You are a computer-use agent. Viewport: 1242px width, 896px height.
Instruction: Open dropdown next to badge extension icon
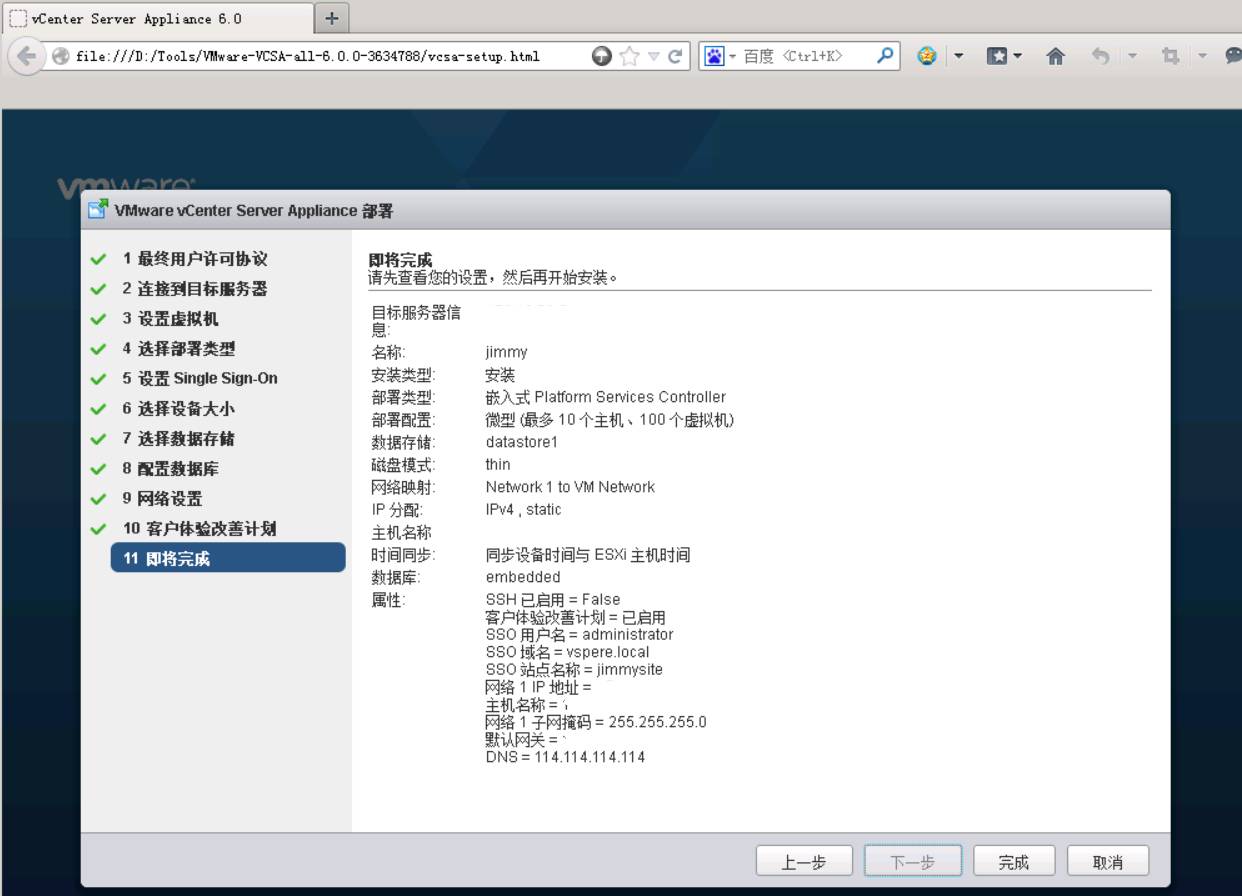click(958, 56)
